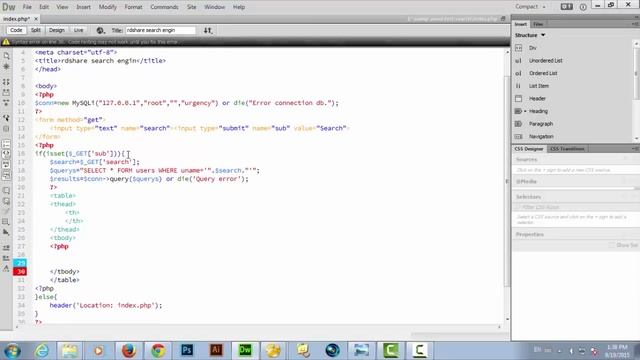The width and height of the screenshot is (640, 360).
Task: Open the Preview in Browser globe menu
Action: click(x=100, y=30)
